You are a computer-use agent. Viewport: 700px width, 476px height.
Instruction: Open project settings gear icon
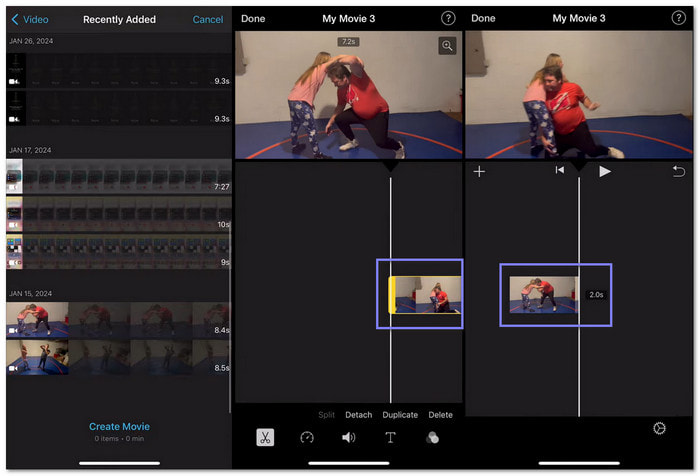[659, 428]
